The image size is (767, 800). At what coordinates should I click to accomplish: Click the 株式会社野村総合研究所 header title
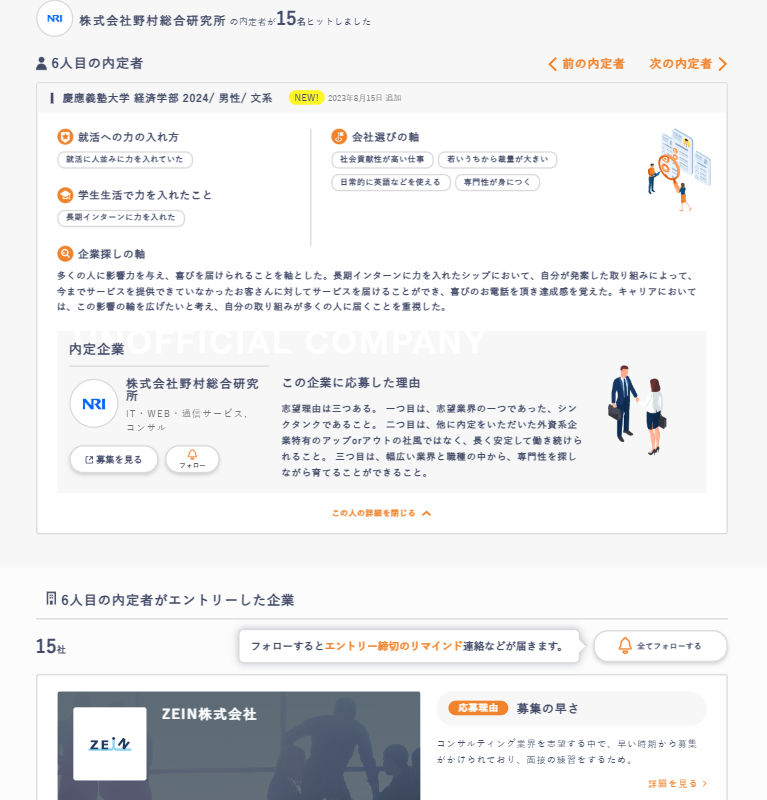pyautogui.click(x=152, y=20)
